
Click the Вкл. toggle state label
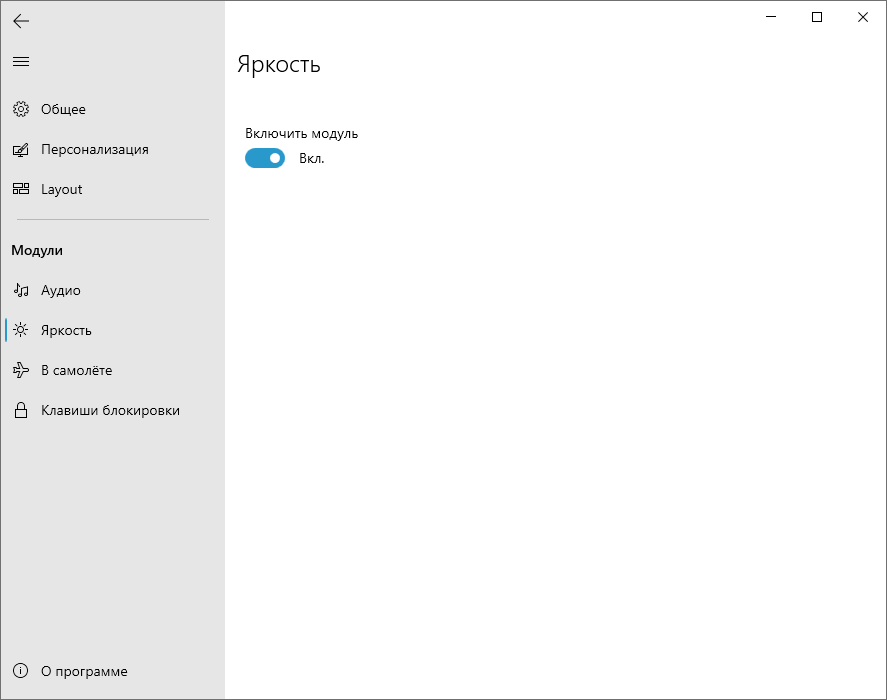[x=312, y=158]
